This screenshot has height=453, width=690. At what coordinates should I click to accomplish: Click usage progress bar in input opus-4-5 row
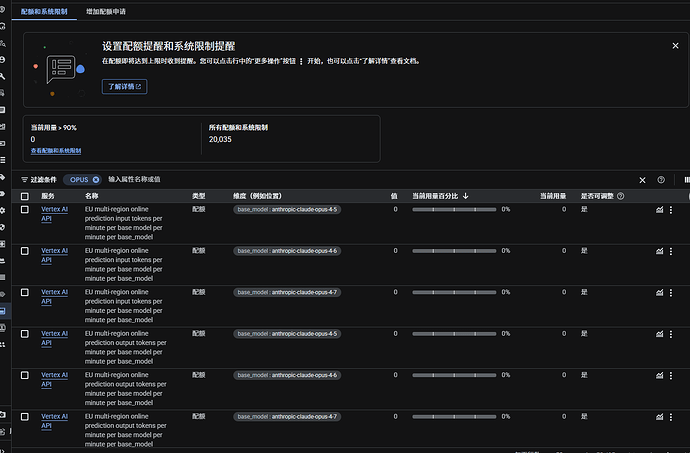coord(454,210)
